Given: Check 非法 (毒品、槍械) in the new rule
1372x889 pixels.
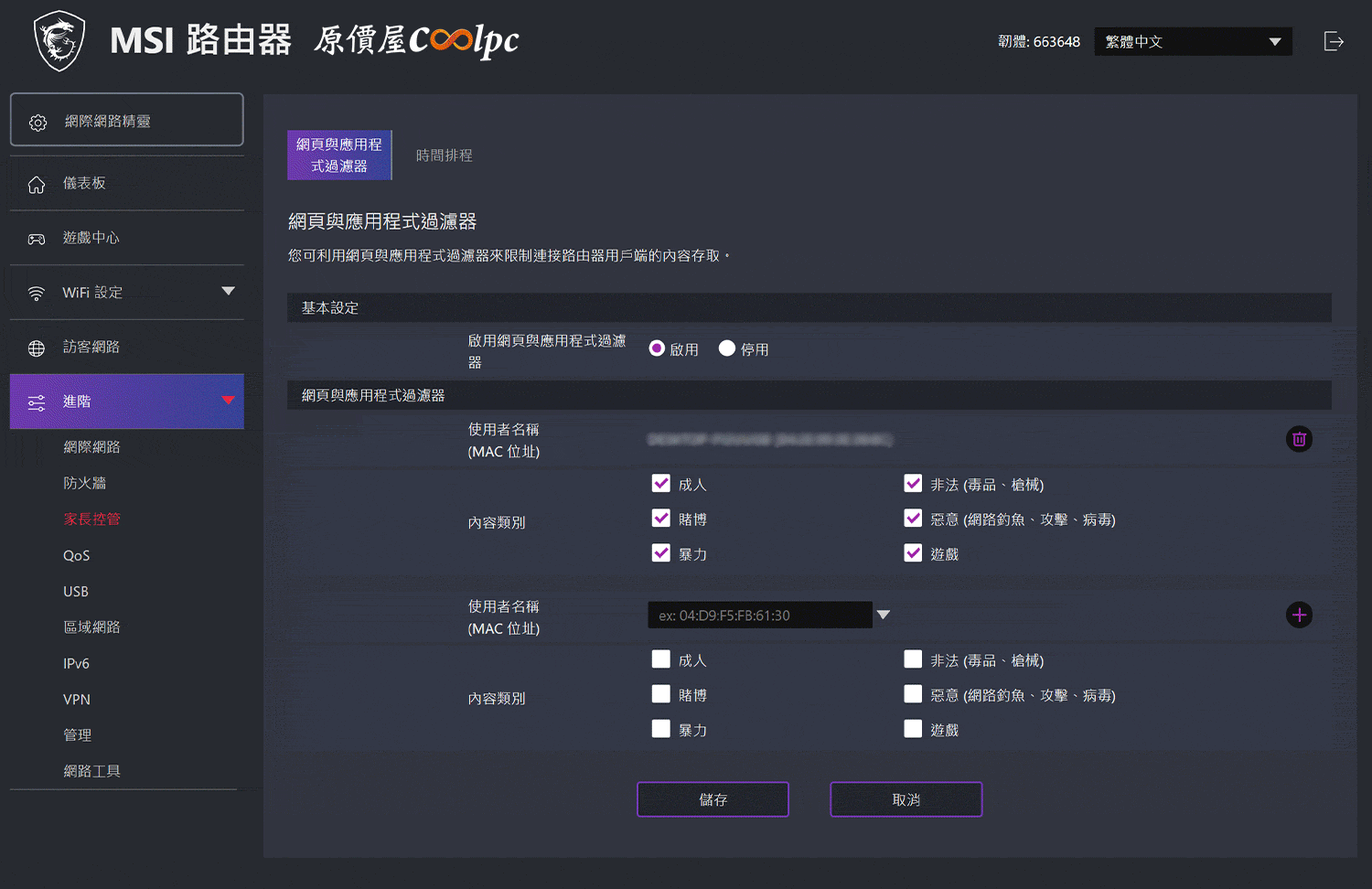Looking at the screenshot, I should pyautogui.click(x=913, y=659).
